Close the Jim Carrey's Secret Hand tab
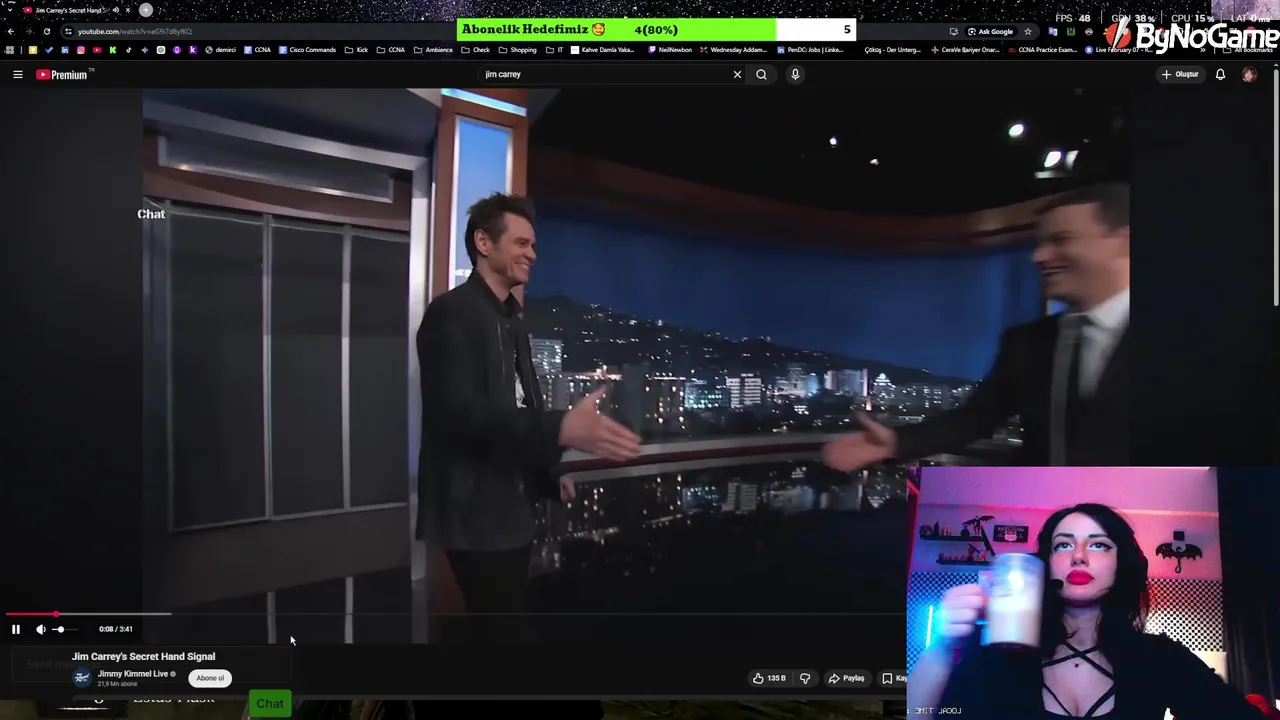 coord(128,10)
